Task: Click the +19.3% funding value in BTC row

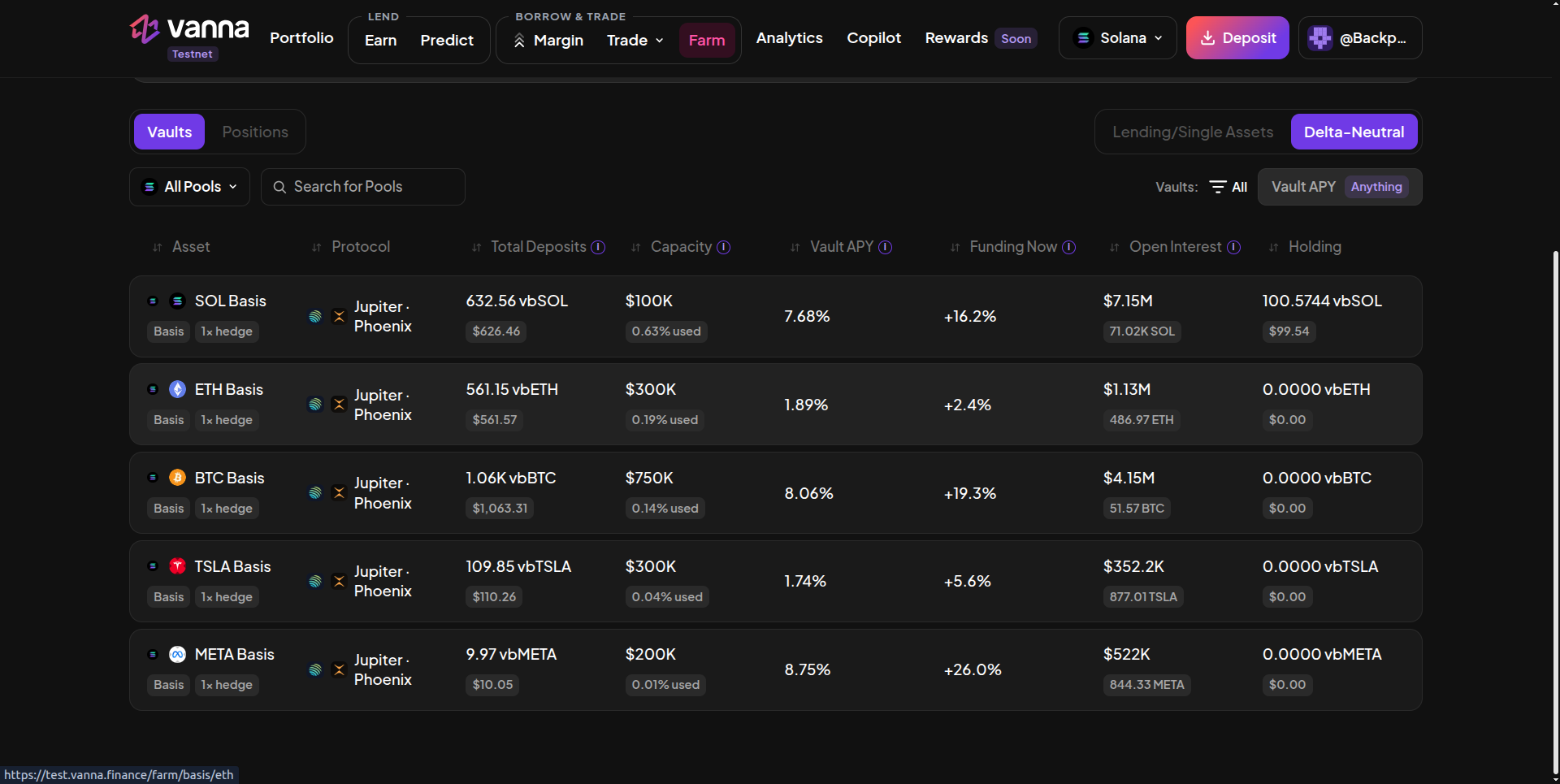Action: click(x=970, y=493)
